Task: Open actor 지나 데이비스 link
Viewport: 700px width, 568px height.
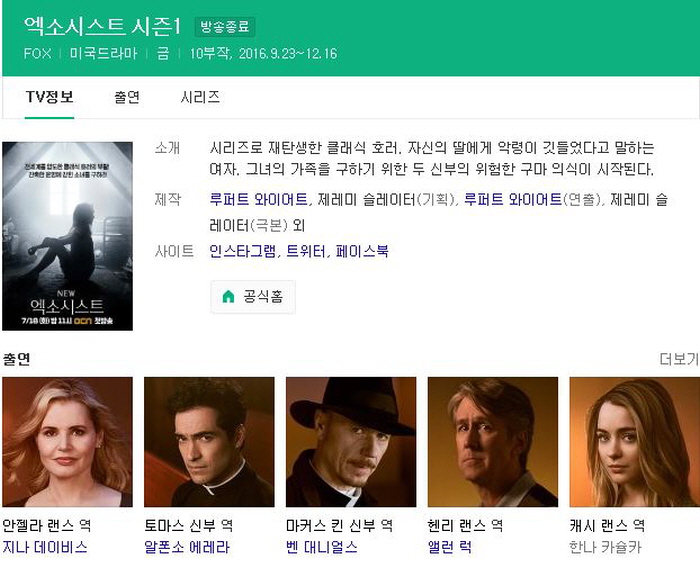Action: pos(45,547)
